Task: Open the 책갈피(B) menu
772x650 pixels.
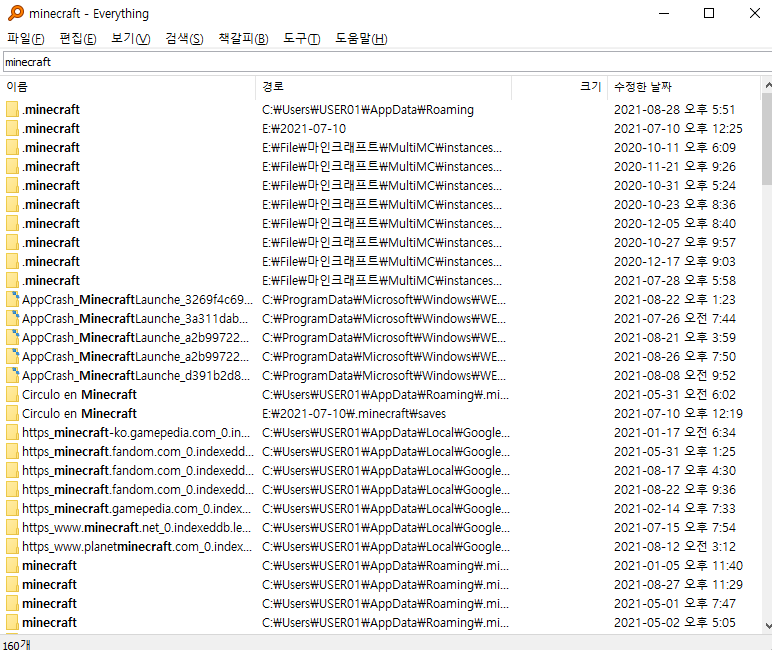Action: 243,39
